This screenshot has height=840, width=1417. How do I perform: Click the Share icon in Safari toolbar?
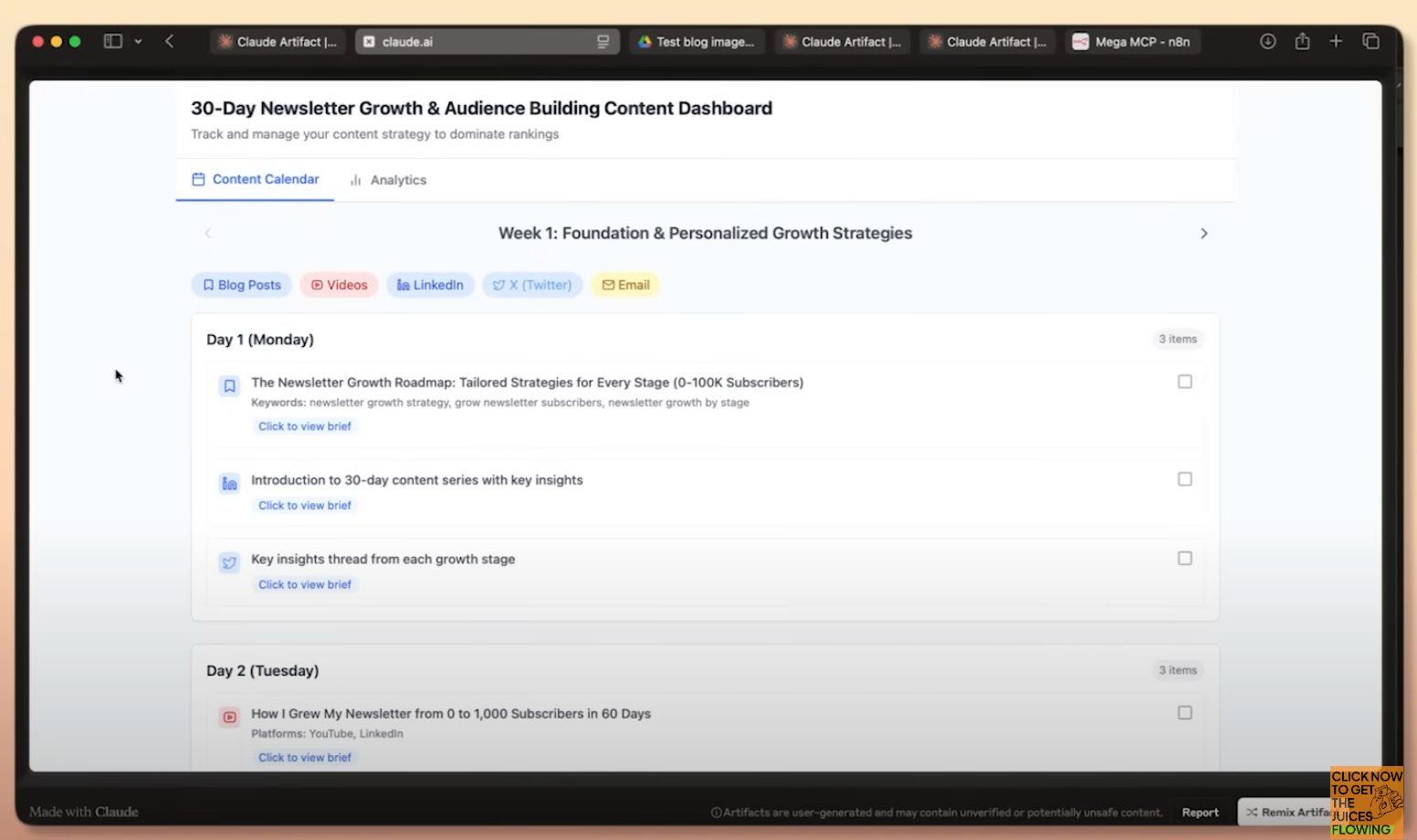1302,41
